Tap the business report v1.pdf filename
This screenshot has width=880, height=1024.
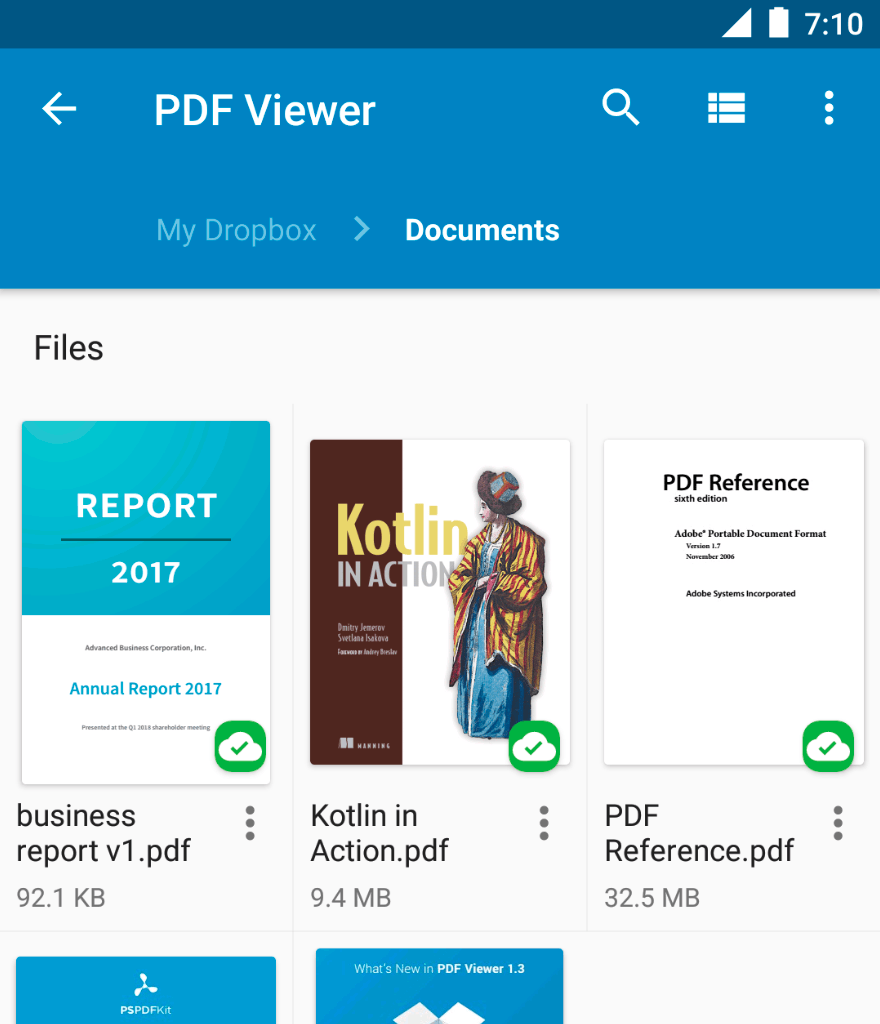pyautogui.click(x=104, y=833)
